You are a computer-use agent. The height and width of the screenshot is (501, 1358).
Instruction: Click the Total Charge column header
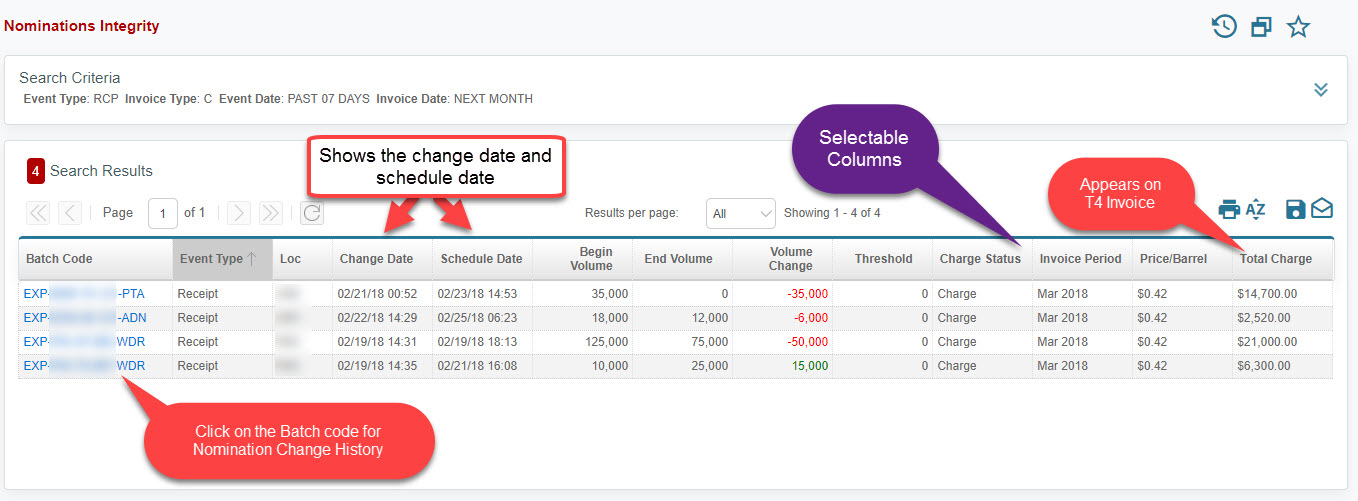coord(1275,259)
